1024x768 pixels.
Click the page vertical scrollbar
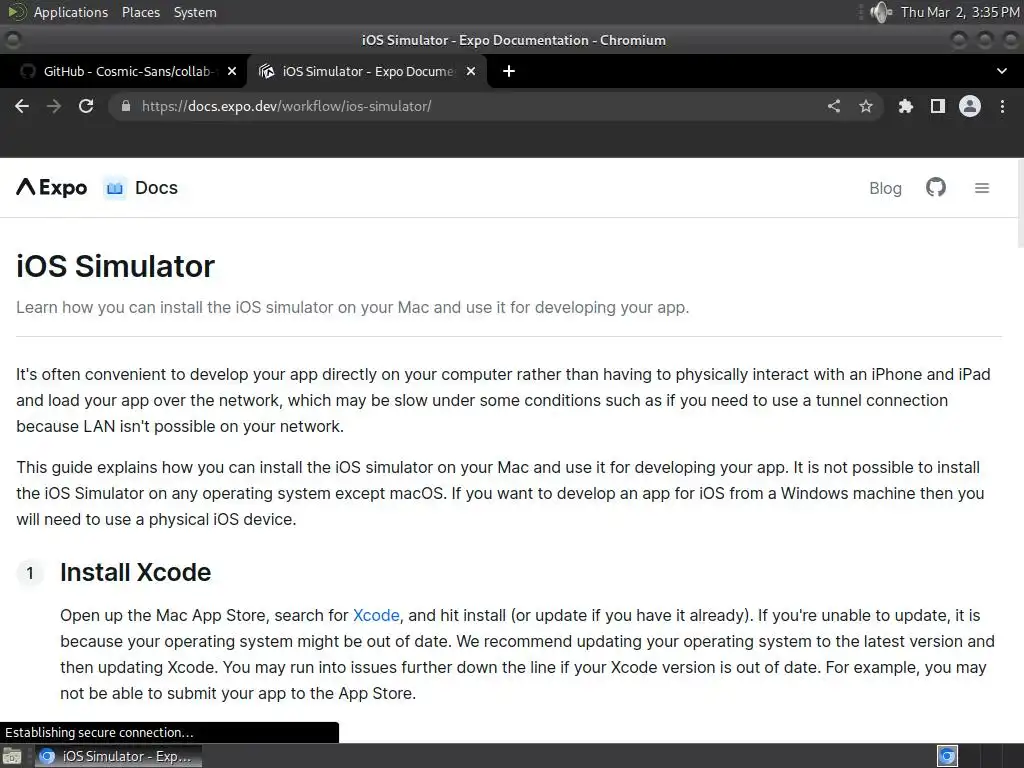(1020, 204)
